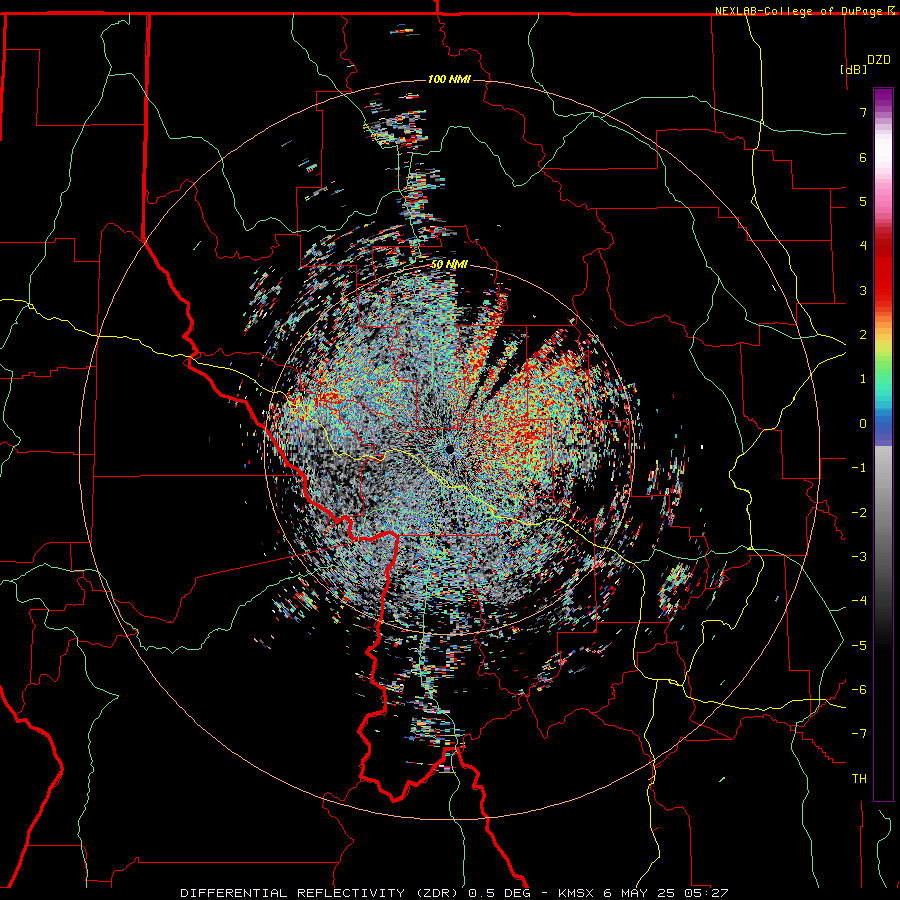900x900 pixels.
Task: Click the legend value 4 label
Action: point(863,246)
